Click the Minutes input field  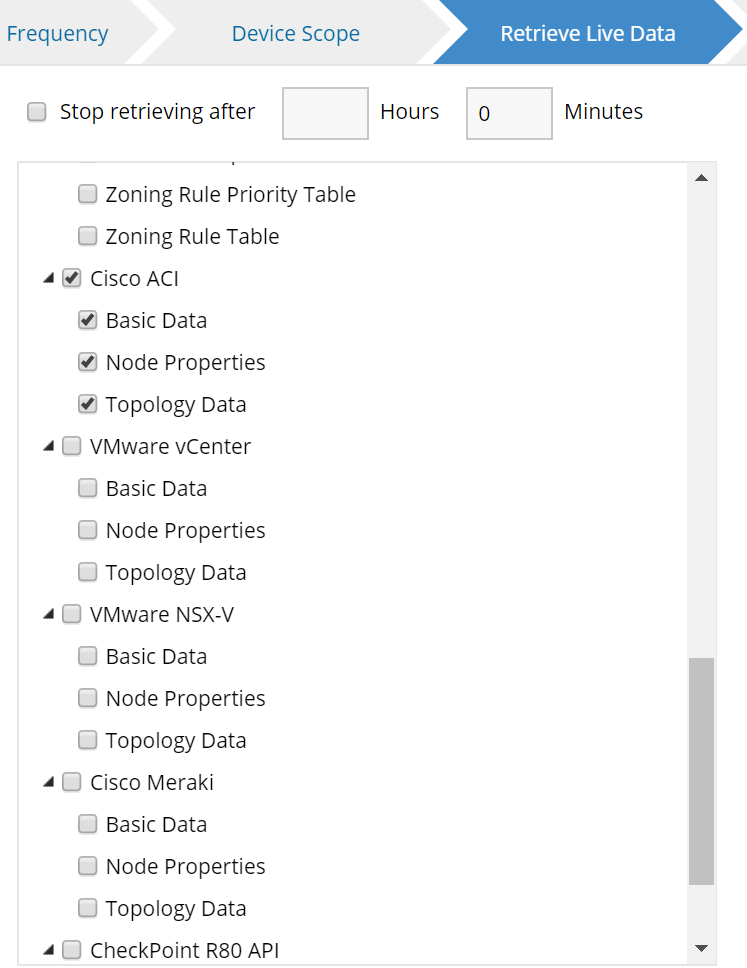click(x=509, y=113)
